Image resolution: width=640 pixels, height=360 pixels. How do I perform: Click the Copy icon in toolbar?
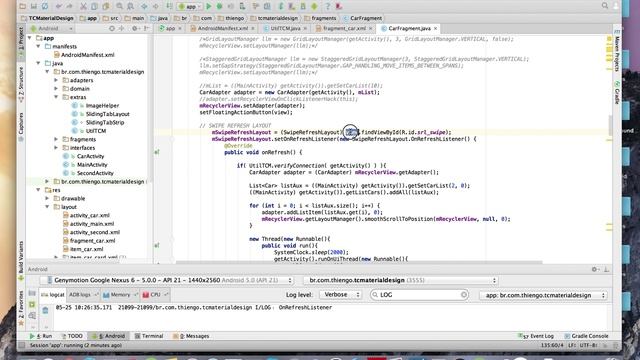(x=94, y=6)
